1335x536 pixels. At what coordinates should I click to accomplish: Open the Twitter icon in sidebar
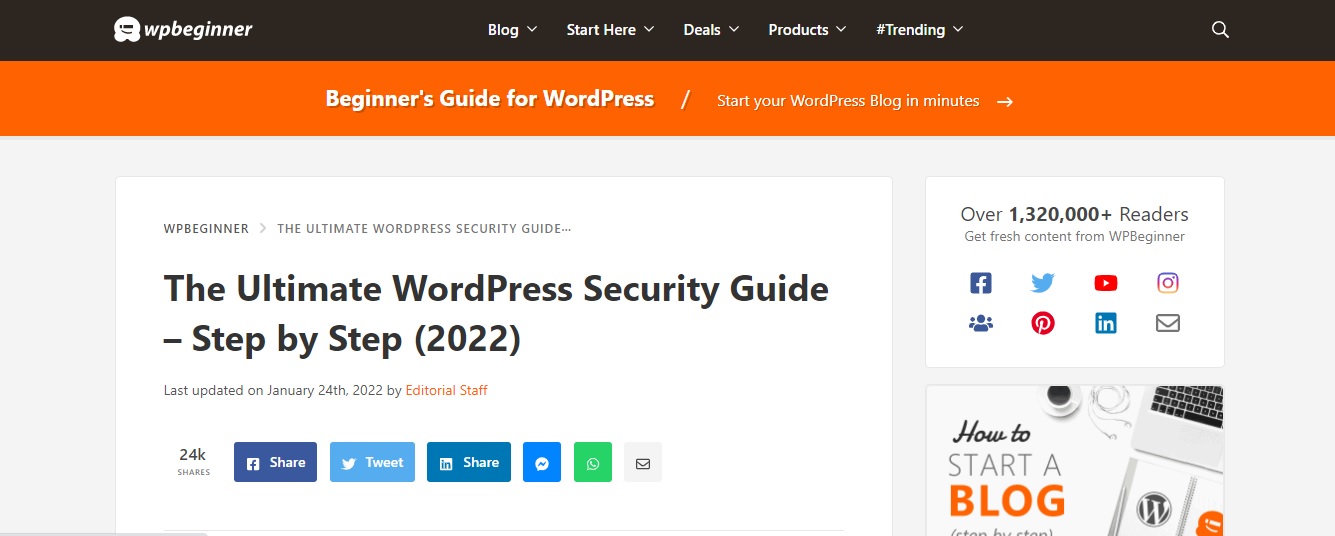tap(1043, 283)
